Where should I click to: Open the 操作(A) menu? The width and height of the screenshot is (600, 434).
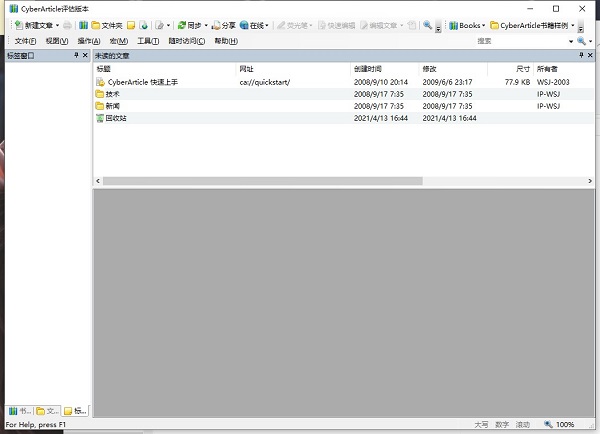[89, 41]
